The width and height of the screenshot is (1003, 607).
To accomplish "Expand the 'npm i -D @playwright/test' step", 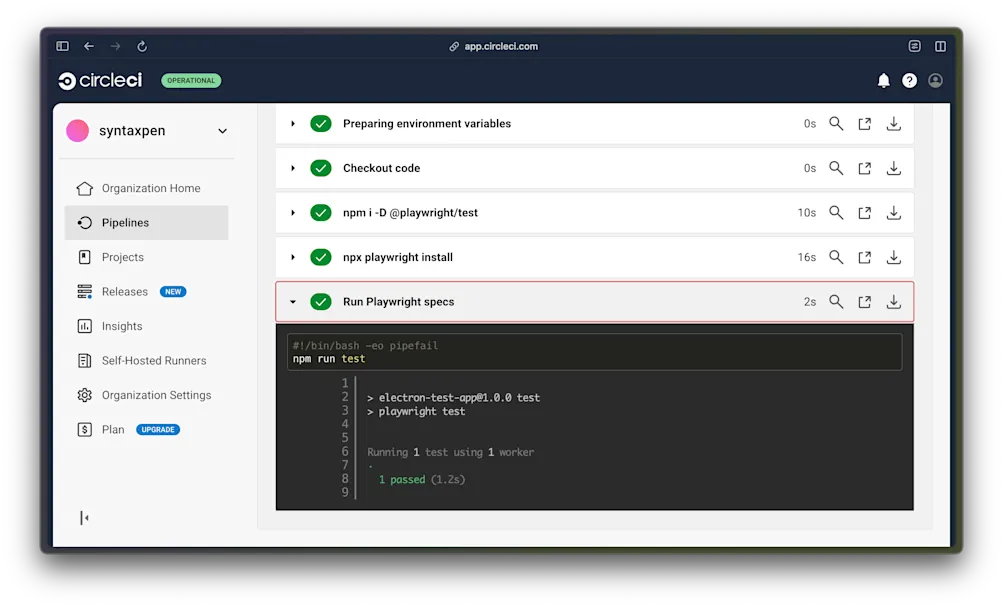I will point(291,212).
